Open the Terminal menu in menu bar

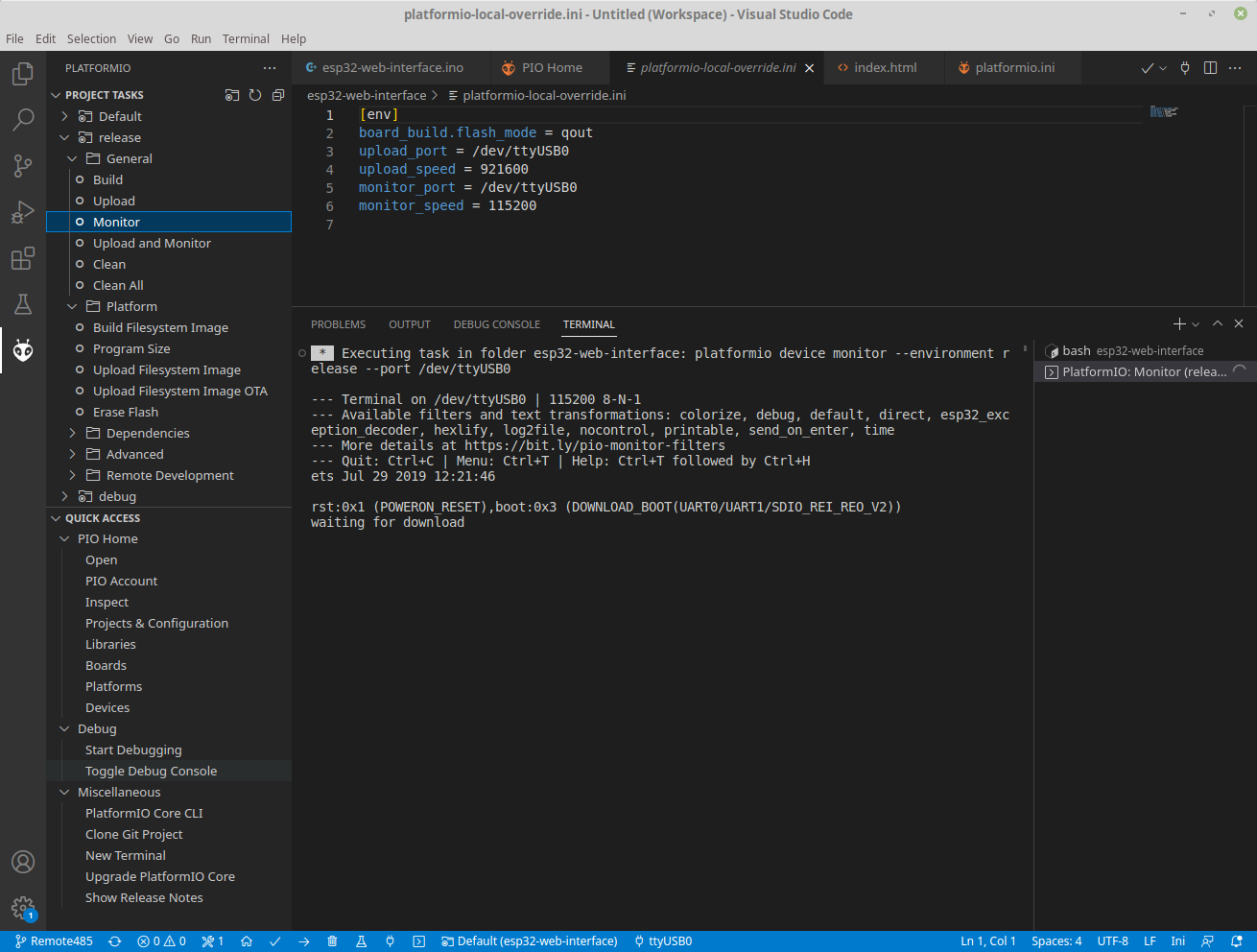(246, 38)
